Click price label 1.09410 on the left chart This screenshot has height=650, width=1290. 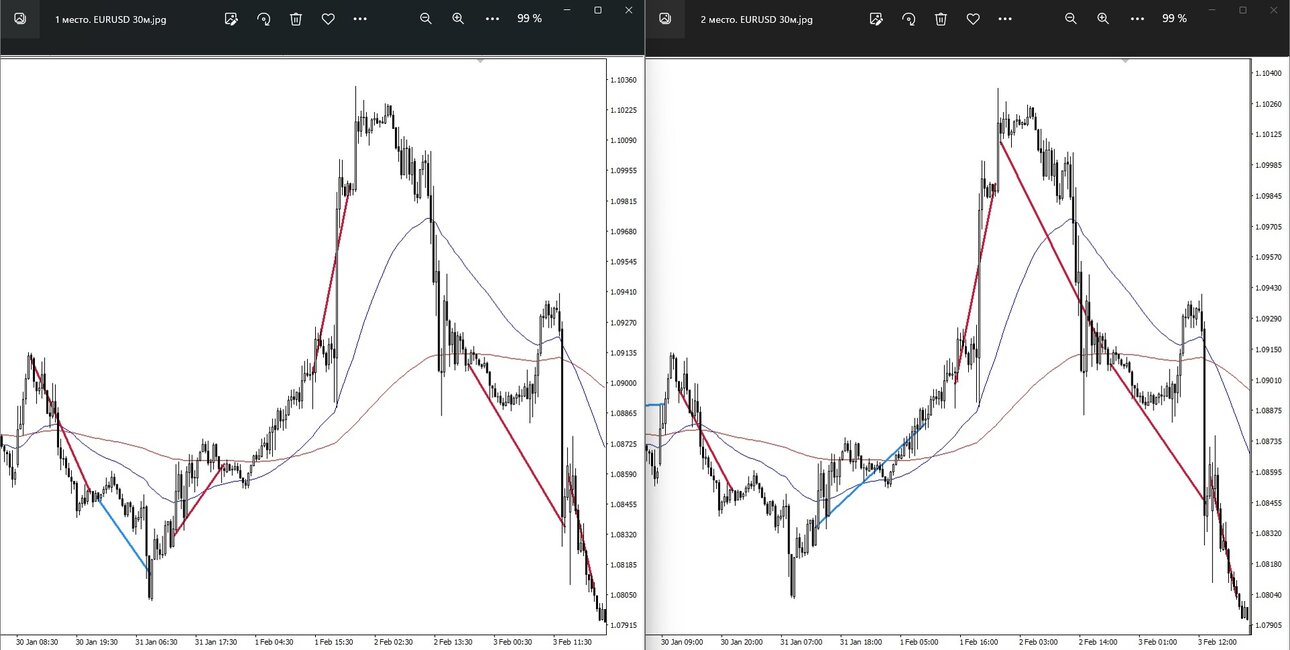coord(624,292)
